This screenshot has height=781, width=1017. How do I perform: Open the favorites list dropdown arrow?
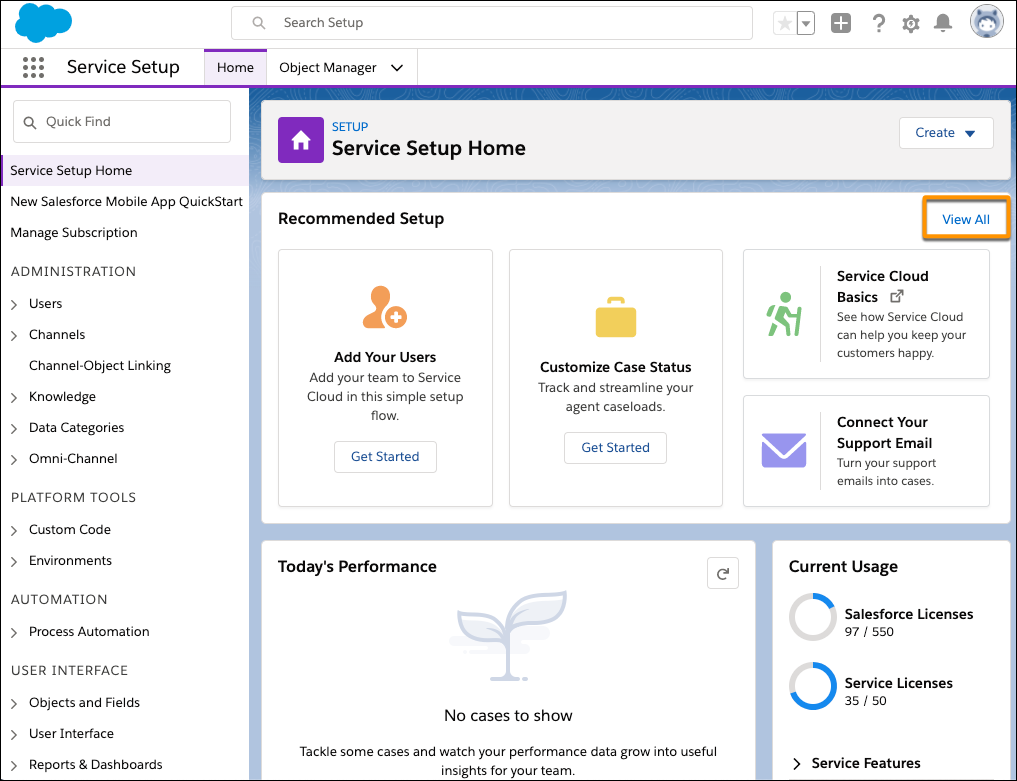tap(806, 24)
